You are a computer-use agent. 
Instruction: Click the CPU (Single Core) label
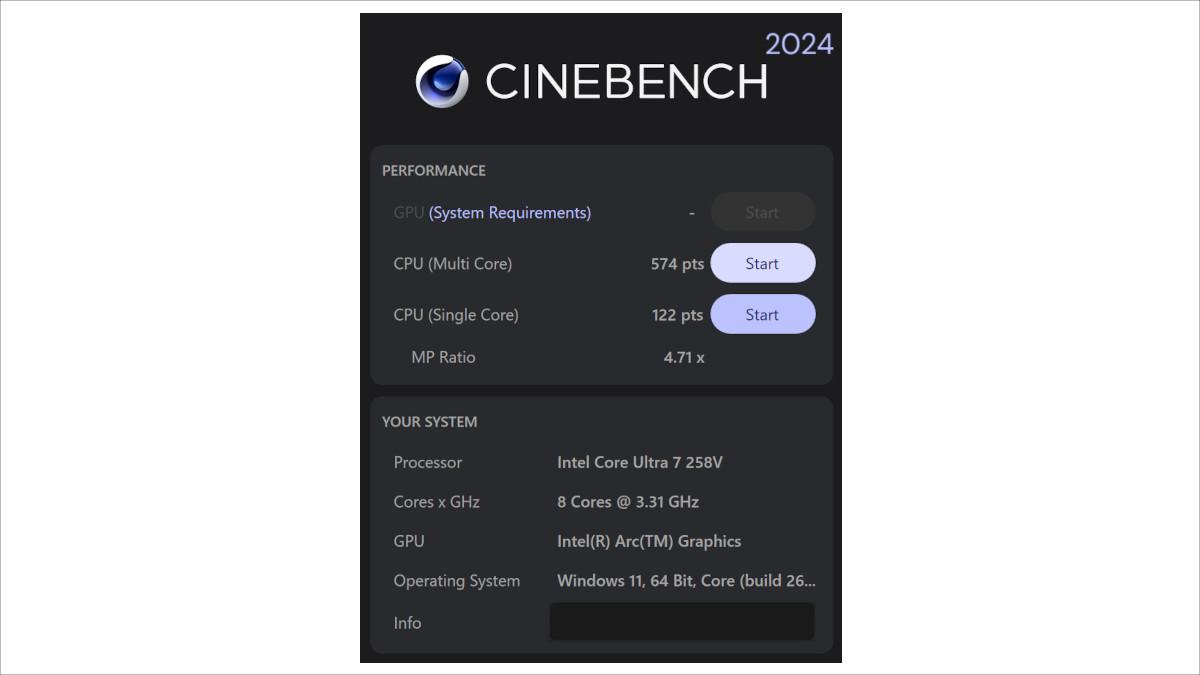point(455,314)
